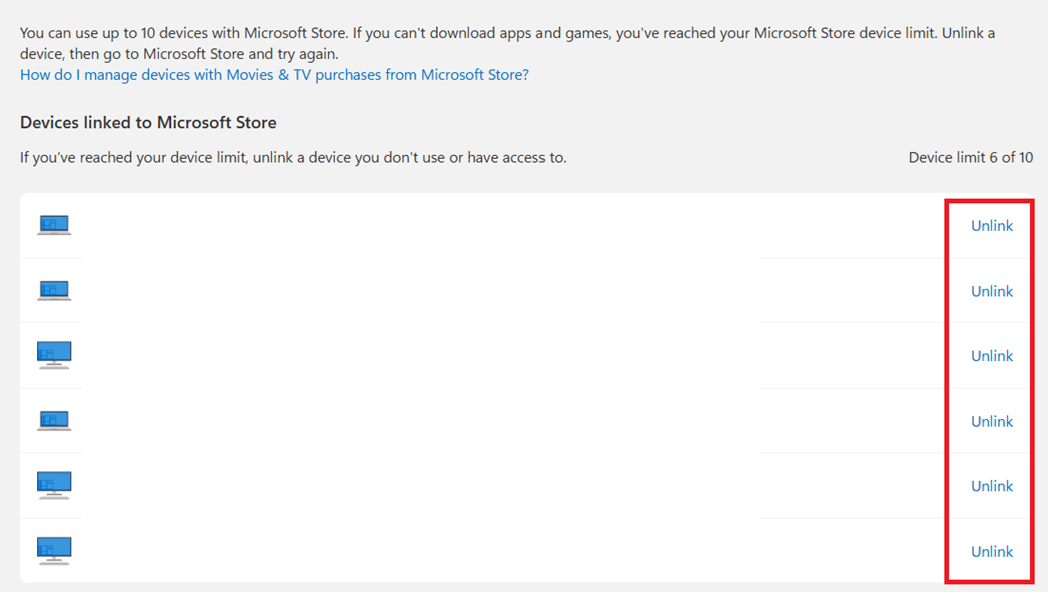Click the desktop monitor icon in the fifth row
The height and width of the screenshot is (593, 1049).
coord(54,485)
